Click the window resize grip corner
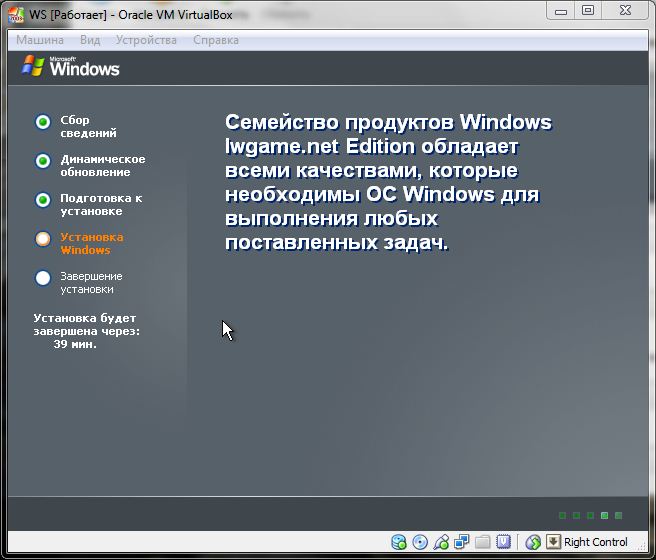Screen dimensions: 656x560 pyautogui.click(x=643, y=545)
